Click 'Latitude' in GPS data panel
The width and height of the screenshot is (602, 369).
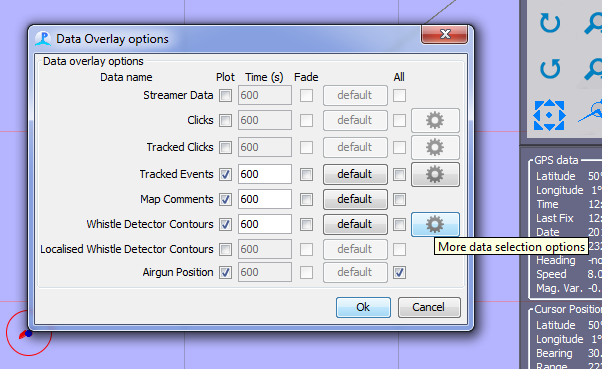[x=556, y=176]
